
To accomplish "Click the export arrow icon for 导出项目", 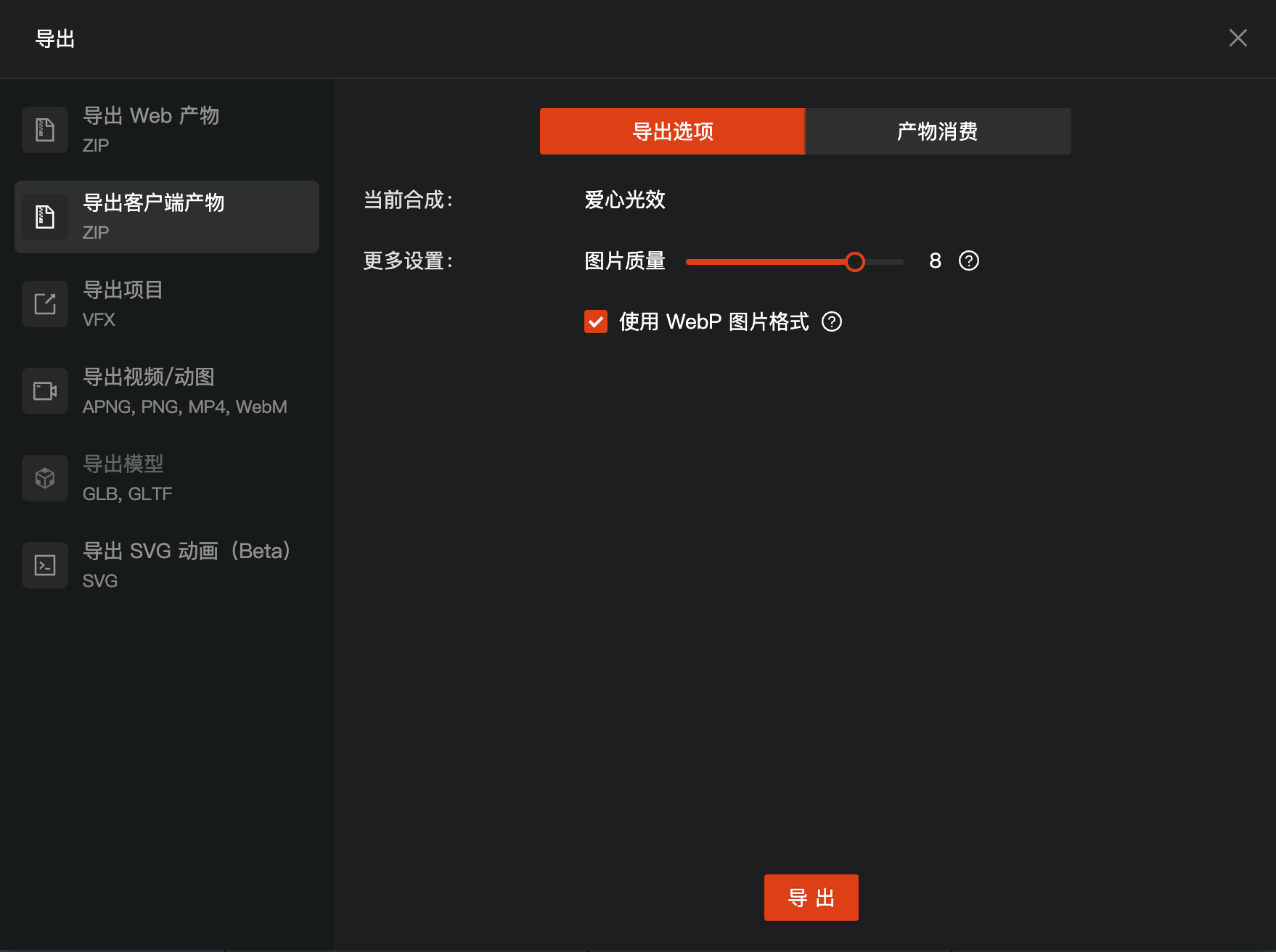I will [x=45, y=304].
